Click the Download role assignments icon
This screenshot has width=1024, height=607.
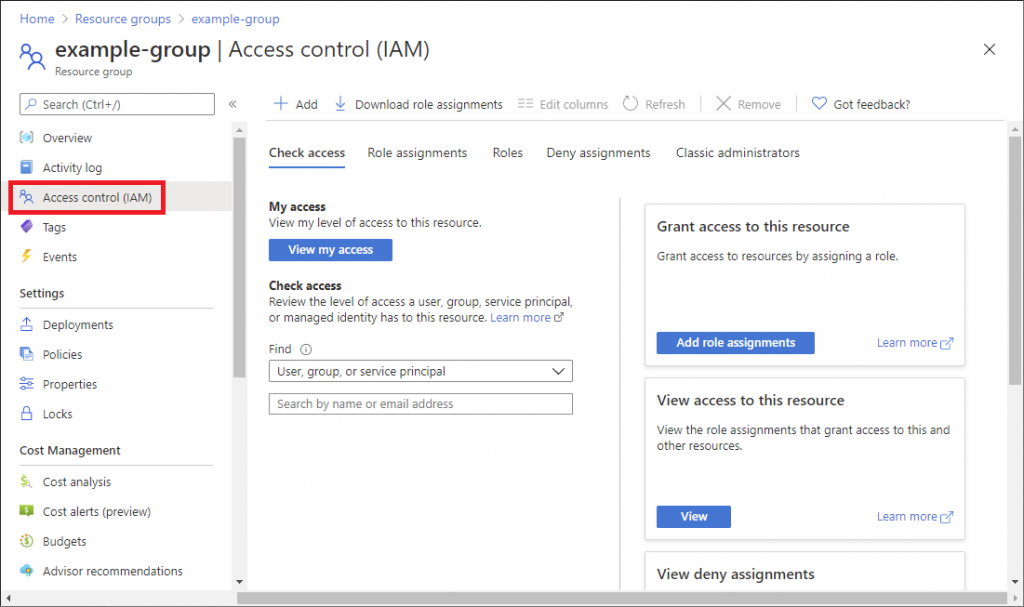tap(340, 104)
